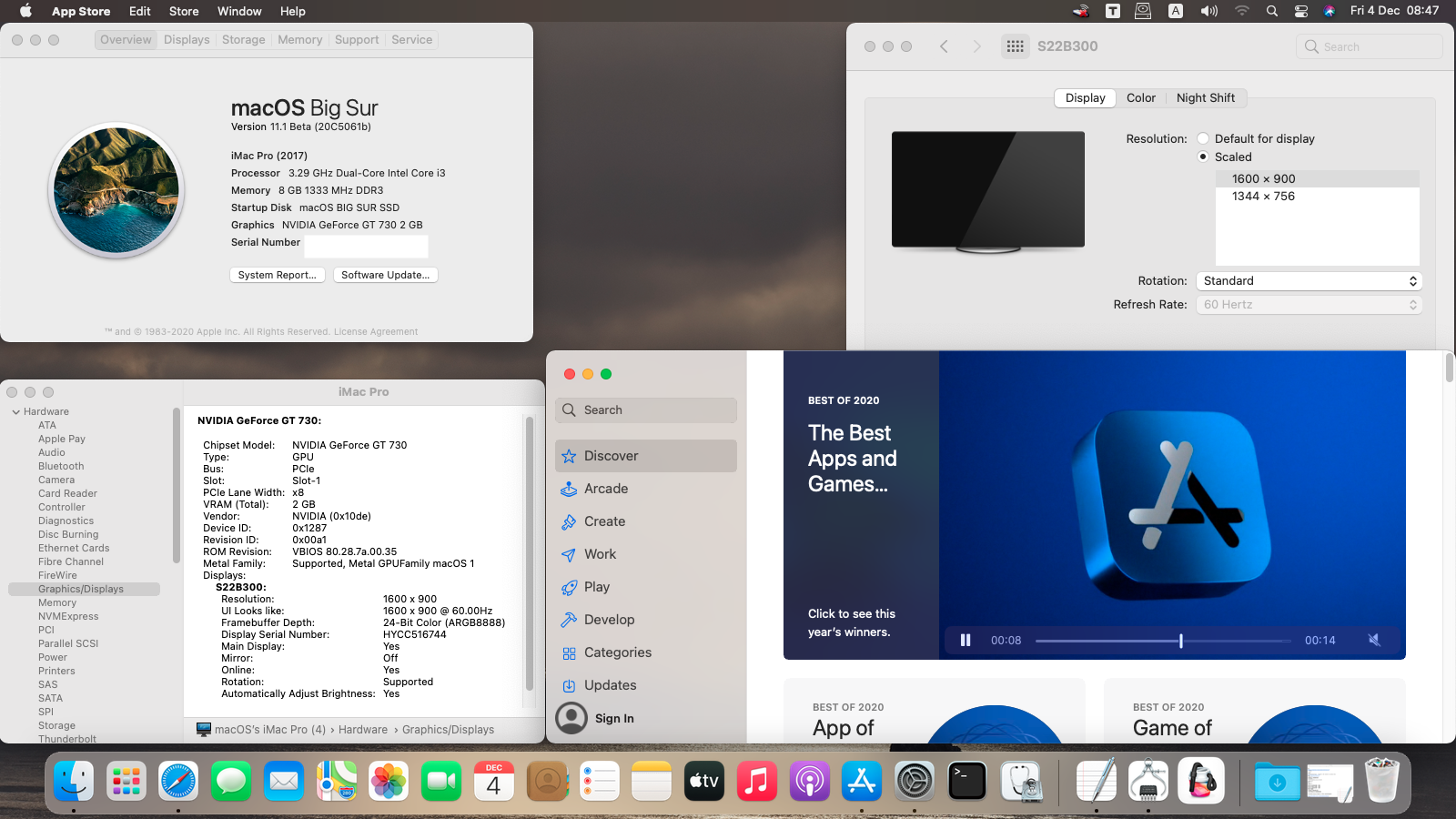Open Play category in App Store sidebar
The height and width of the screenshot is (819, 1456).
click(x=645, y=587)
